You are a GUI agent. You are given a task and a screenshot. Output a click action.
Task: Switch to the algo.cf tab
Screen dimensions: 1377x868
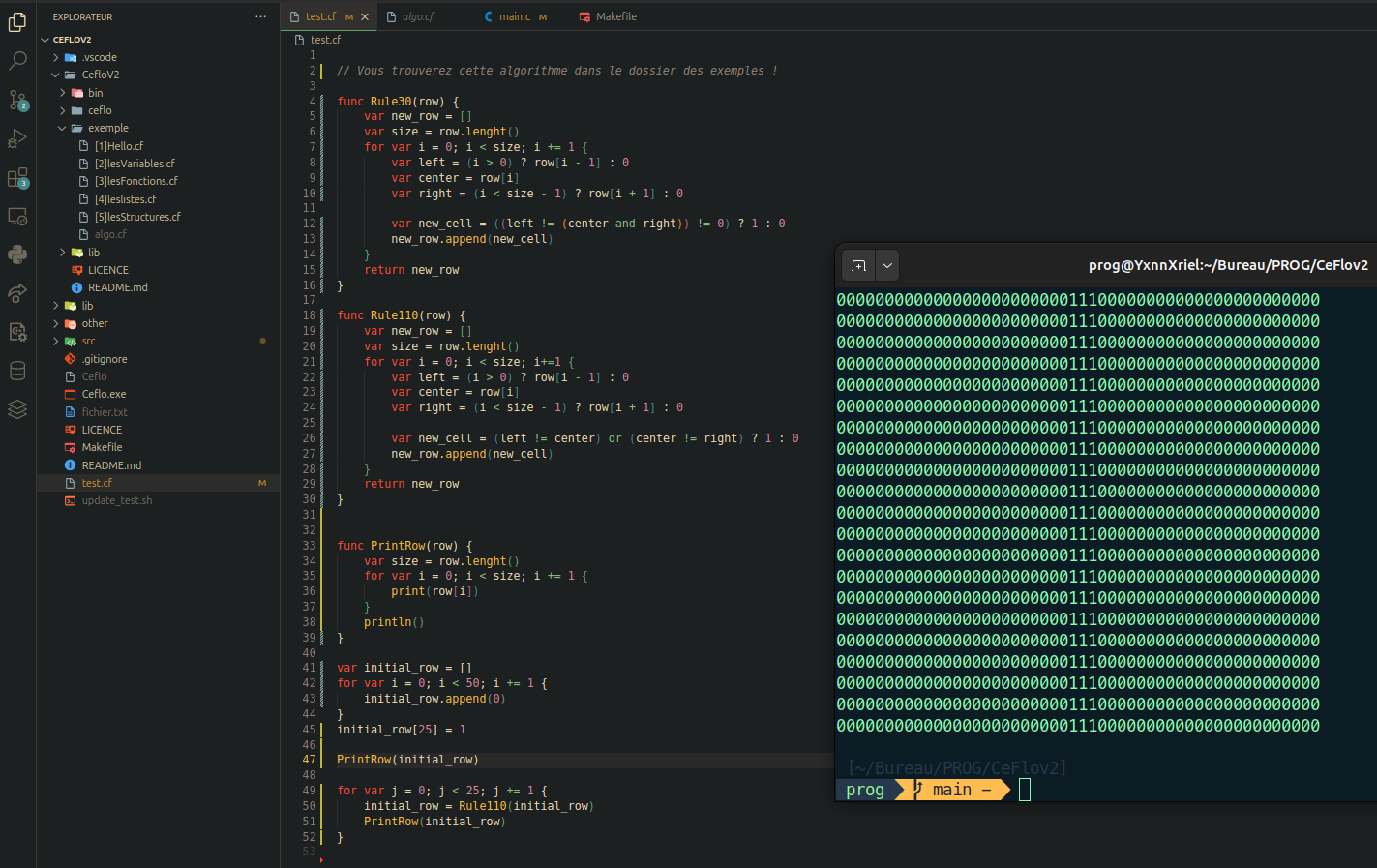418,16
